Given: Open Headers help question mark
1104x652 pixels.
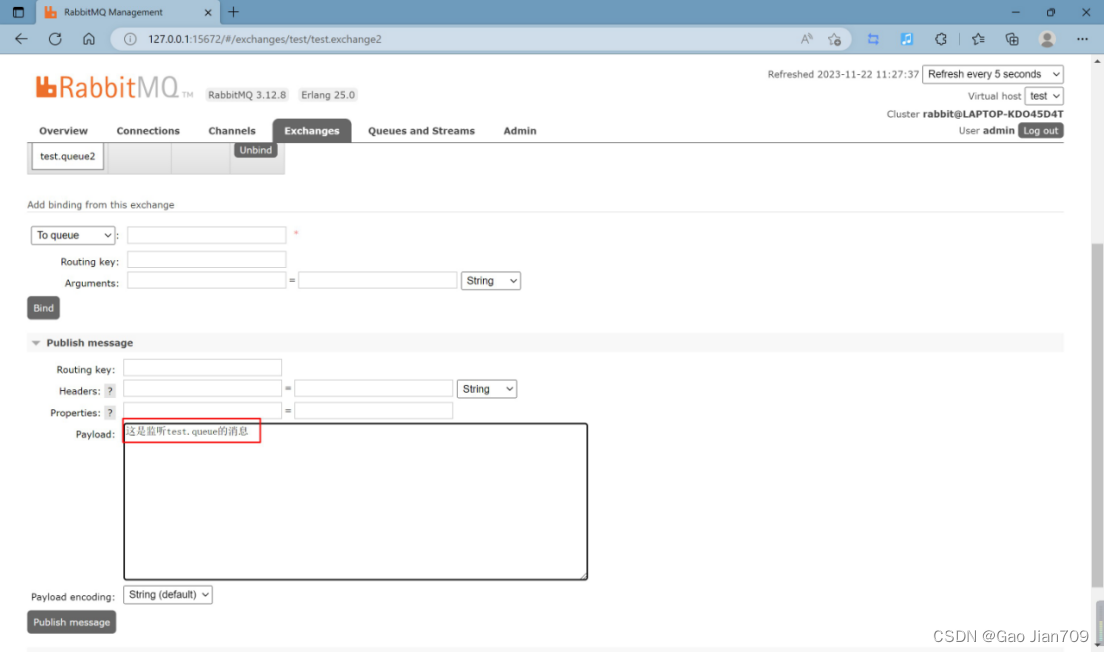Looking at the screenshot, I should coord(110,391).
